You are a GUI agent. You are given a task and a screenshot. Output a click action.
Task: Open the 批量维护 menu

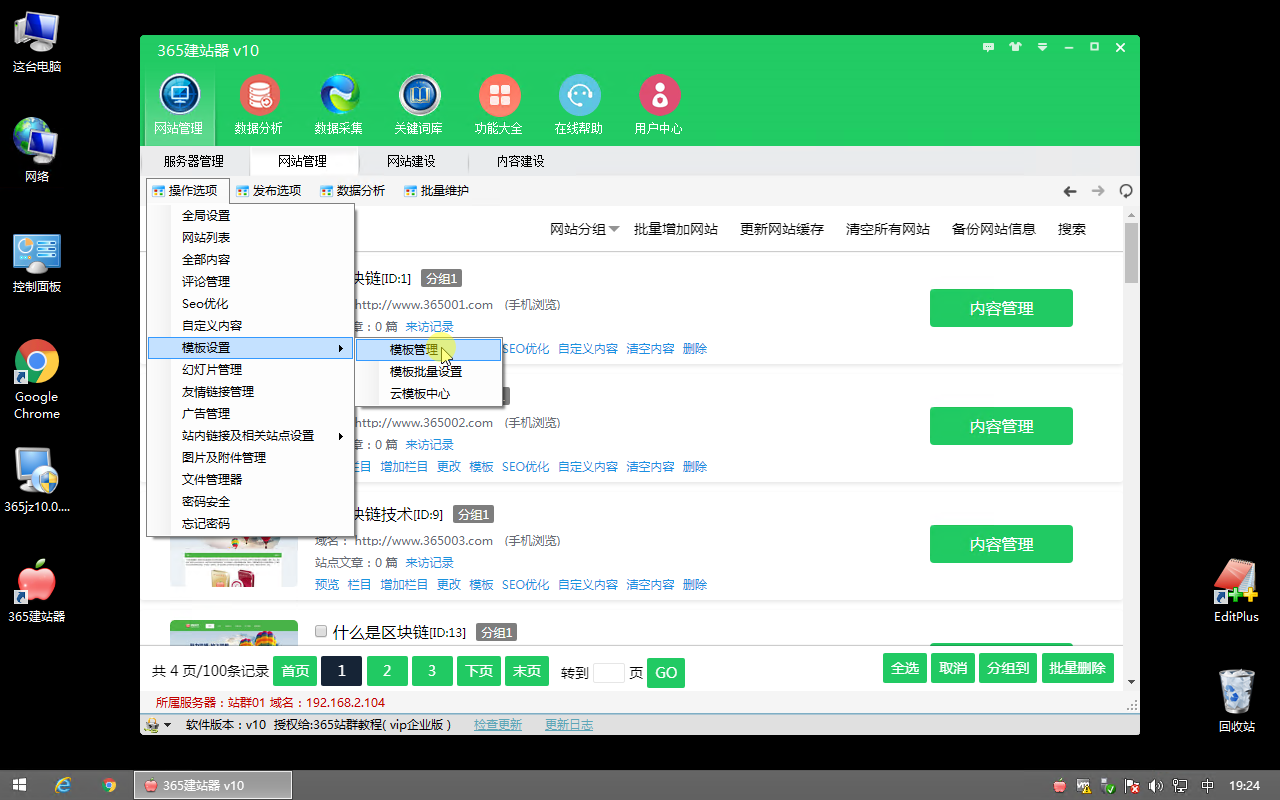[x=436, y=191]
